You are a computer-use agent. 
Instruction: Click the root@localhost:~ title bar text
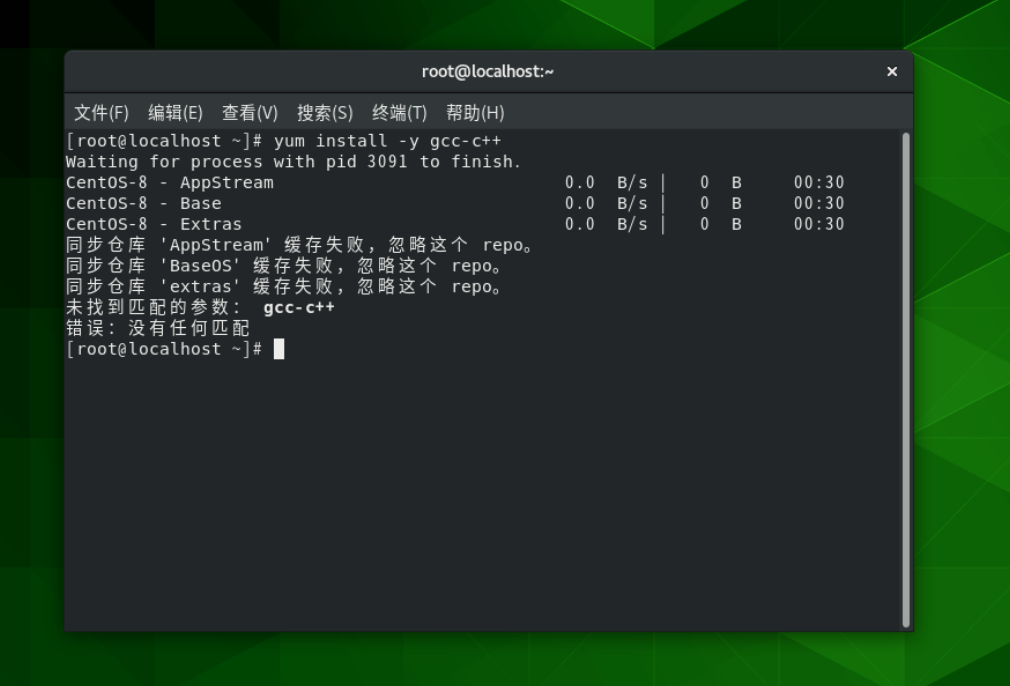click(488, 71)
